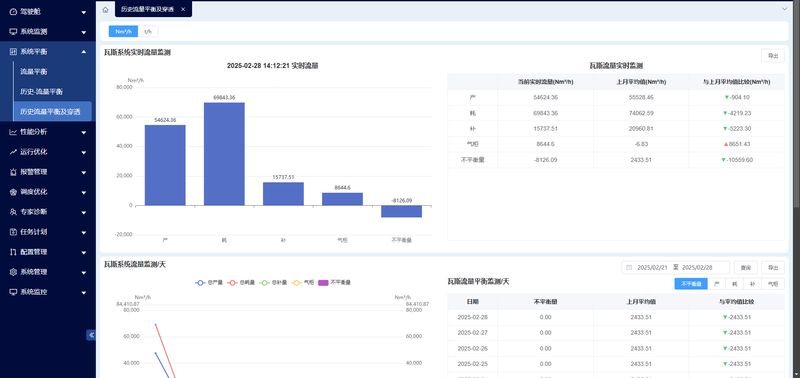The width and height of the screenshot is (800, 378).
Task: Click the 系统平衡 menu icon
Action: pos(13,52)
